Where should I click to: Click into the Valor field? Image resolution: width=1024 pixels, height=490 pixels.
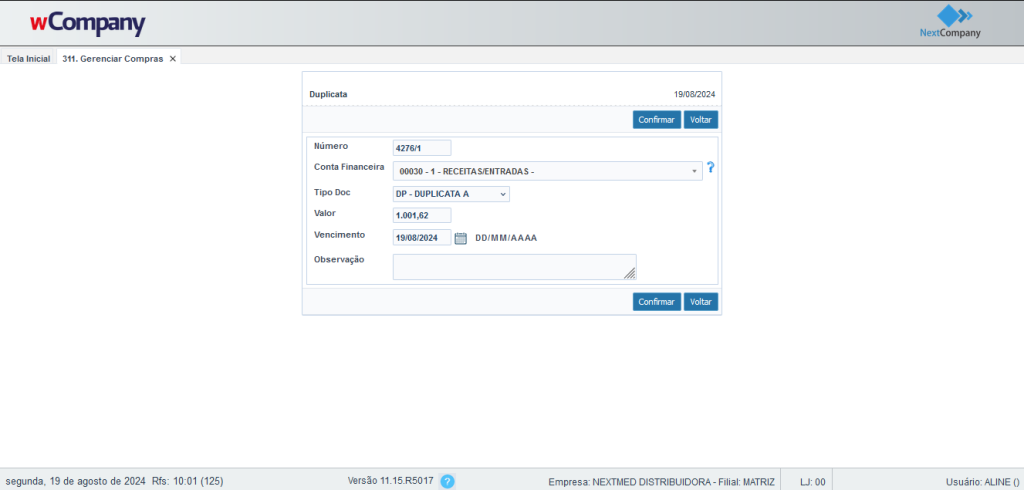pos(422,215)
